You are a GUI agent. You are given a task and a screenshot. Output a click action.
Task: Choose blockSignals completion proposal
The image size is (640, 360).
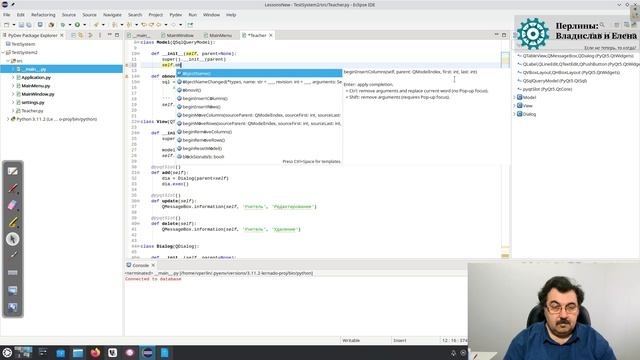pyautogui.click(x=259, y=157)
